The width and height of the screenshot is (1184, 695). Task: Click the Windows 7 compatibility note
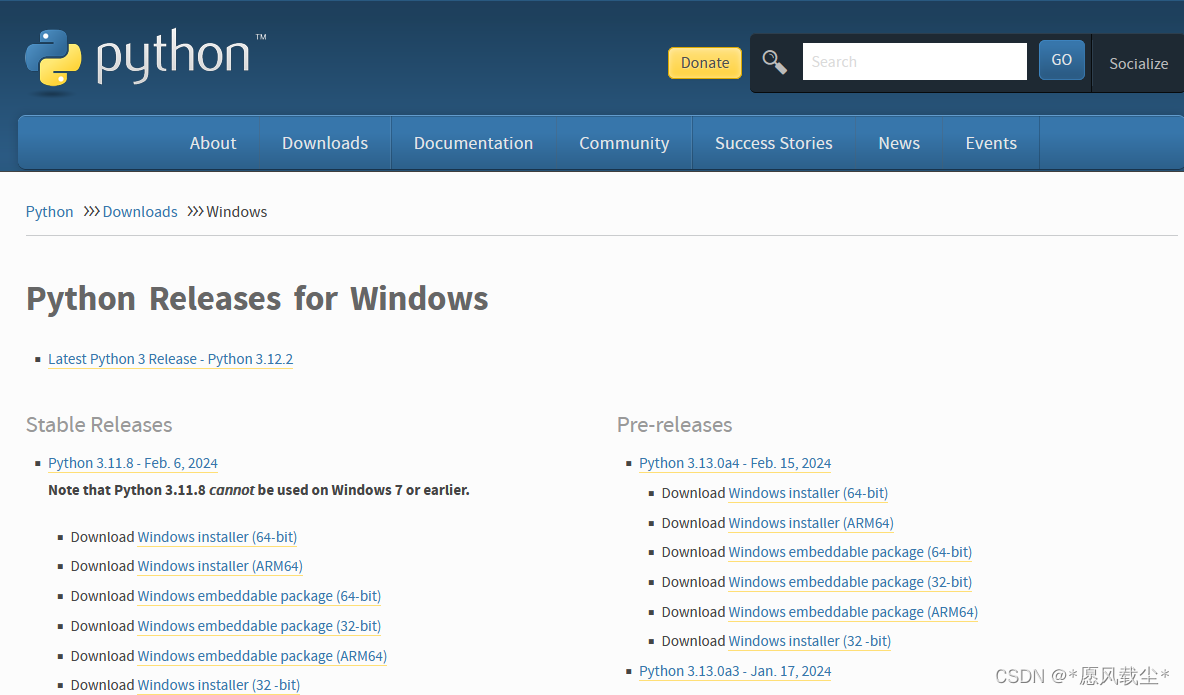(259, 490)
